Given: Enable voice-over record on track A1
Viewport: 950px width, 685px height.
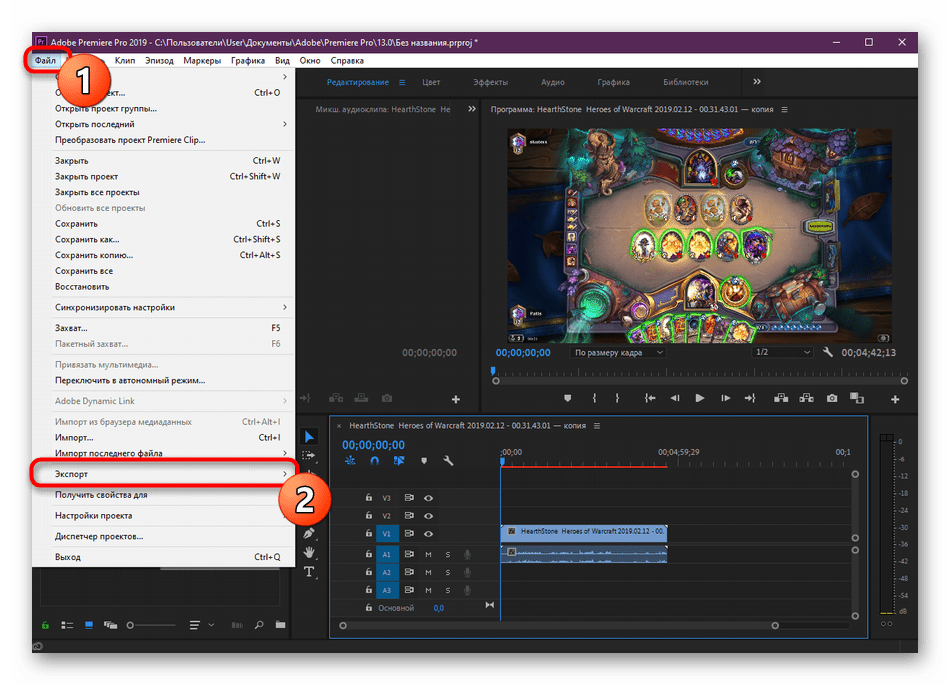Looking at the screenshot, I should tap(467, 554).
